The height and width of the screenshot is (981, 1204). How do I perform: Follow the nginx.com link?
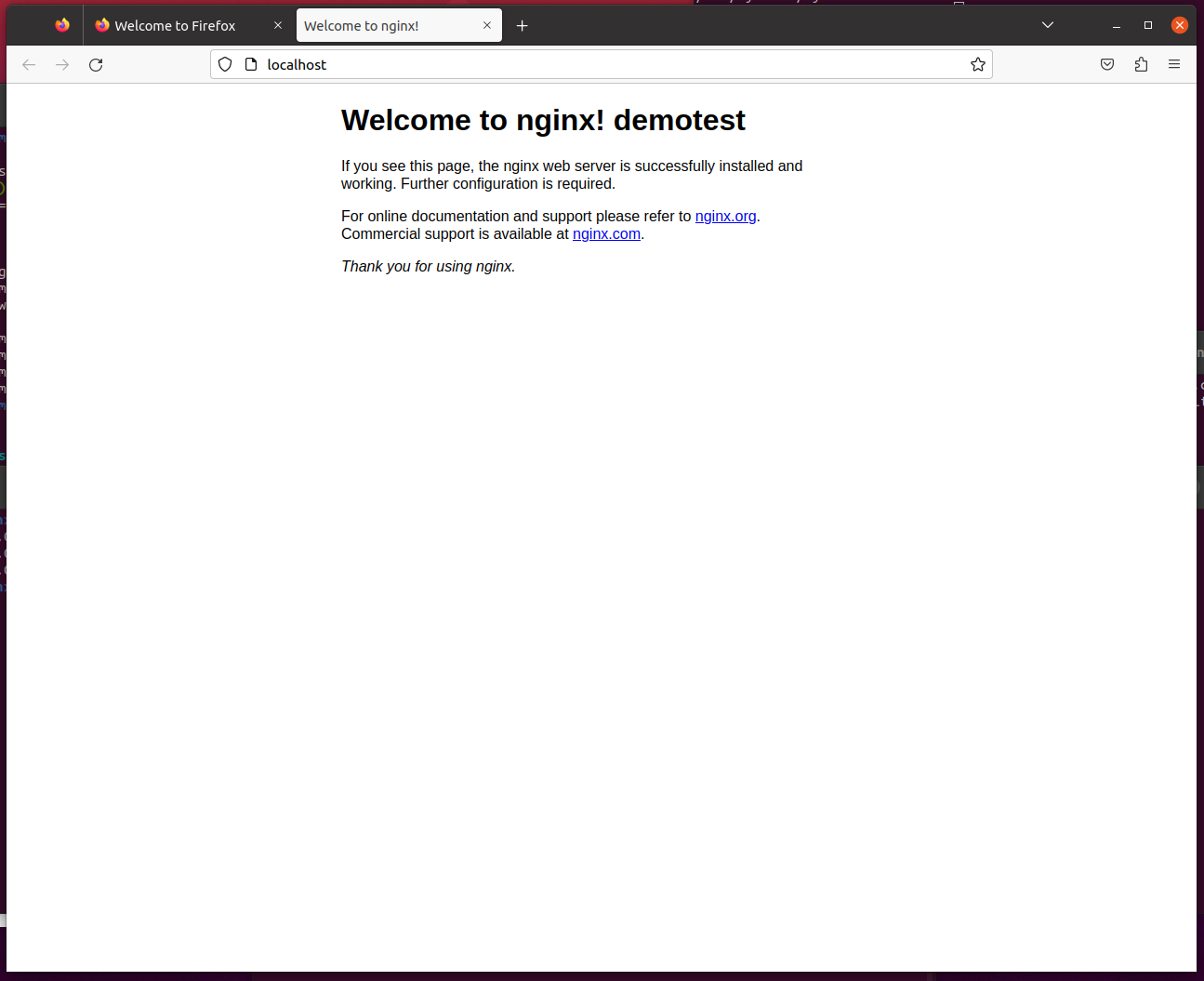pyautogui.click(x=606, y=233)
